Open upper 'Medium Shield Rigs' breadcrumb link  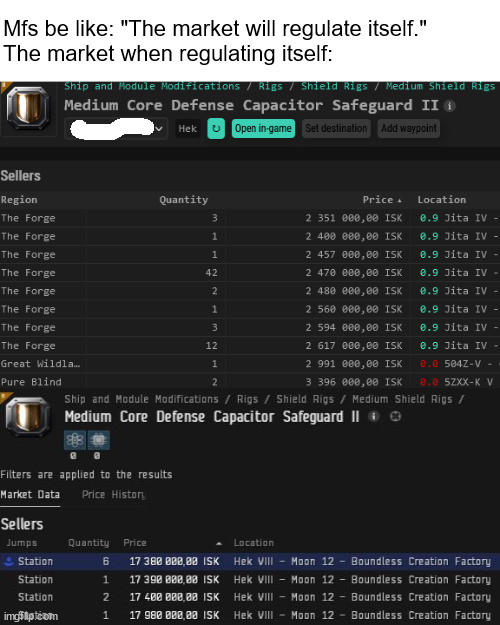point(440,86)
